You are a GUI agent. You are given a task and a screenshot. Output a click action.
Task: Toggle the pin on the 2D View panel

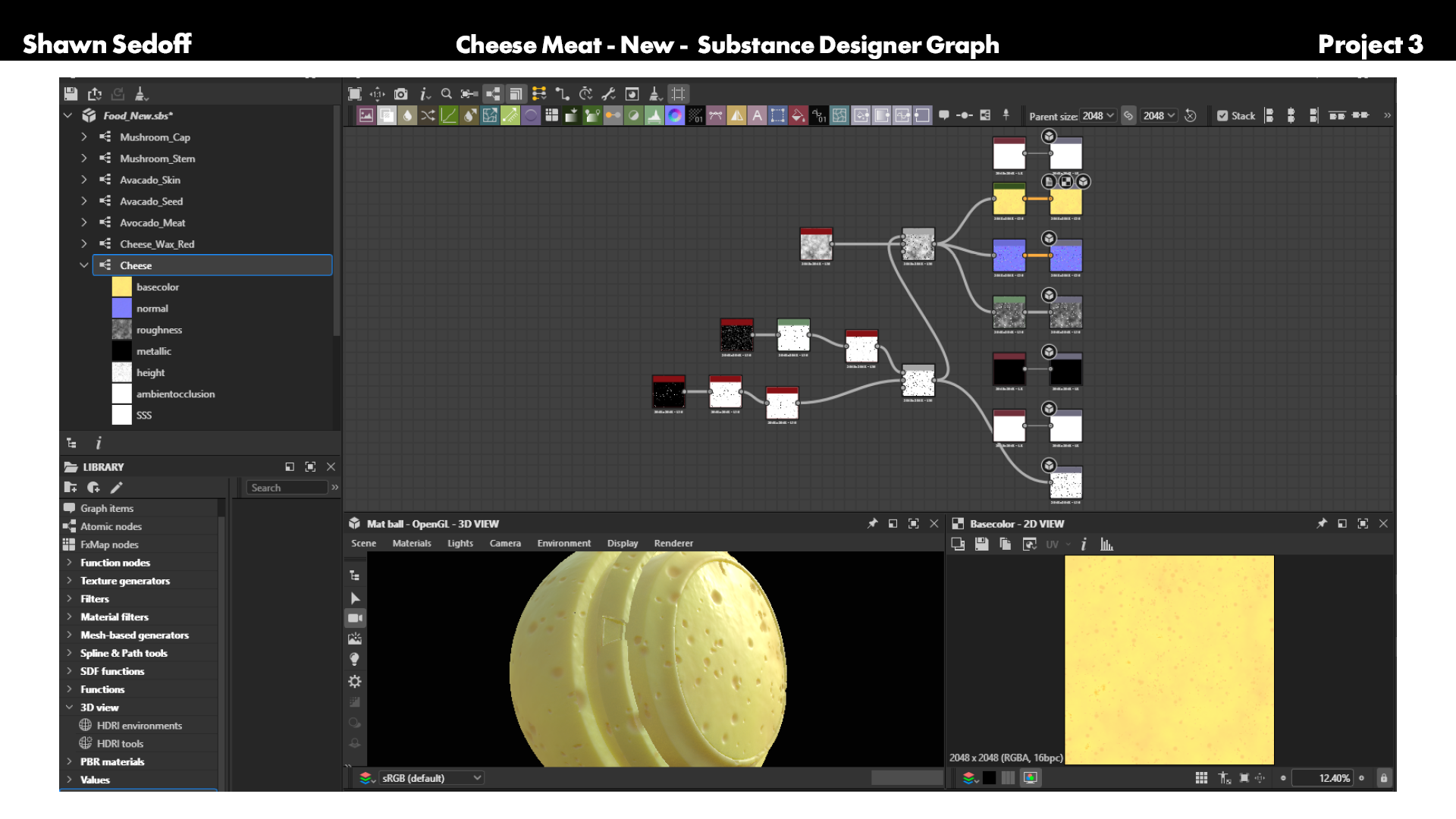pyautogui.click(x=1322, y=523)
